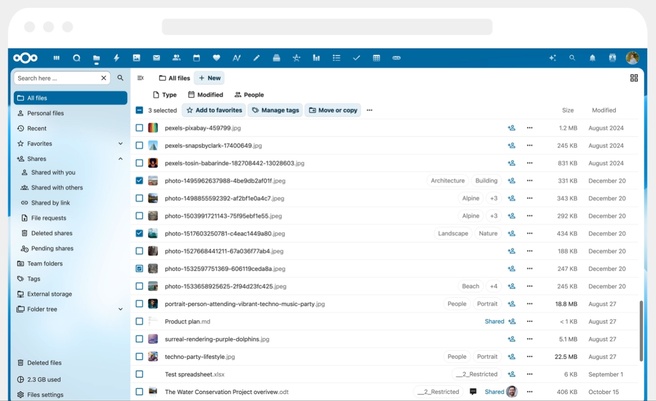Image resolution: width=656 pixels, height=401 pixels.
Task: Expand the Folder tree section
Action: [120, 309]
